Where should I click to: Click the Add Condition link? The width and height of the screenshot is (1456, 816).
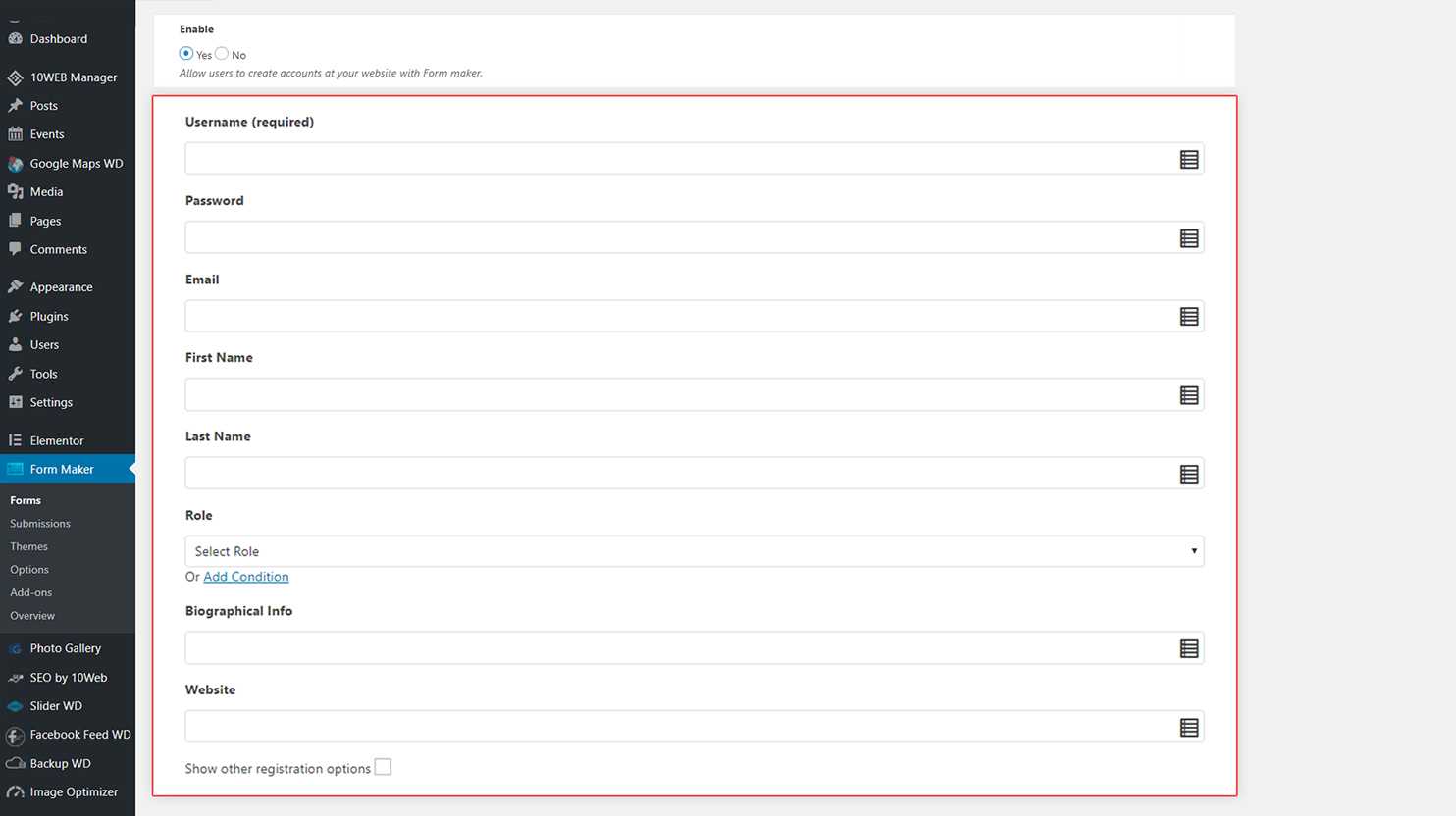click(245, 577)
